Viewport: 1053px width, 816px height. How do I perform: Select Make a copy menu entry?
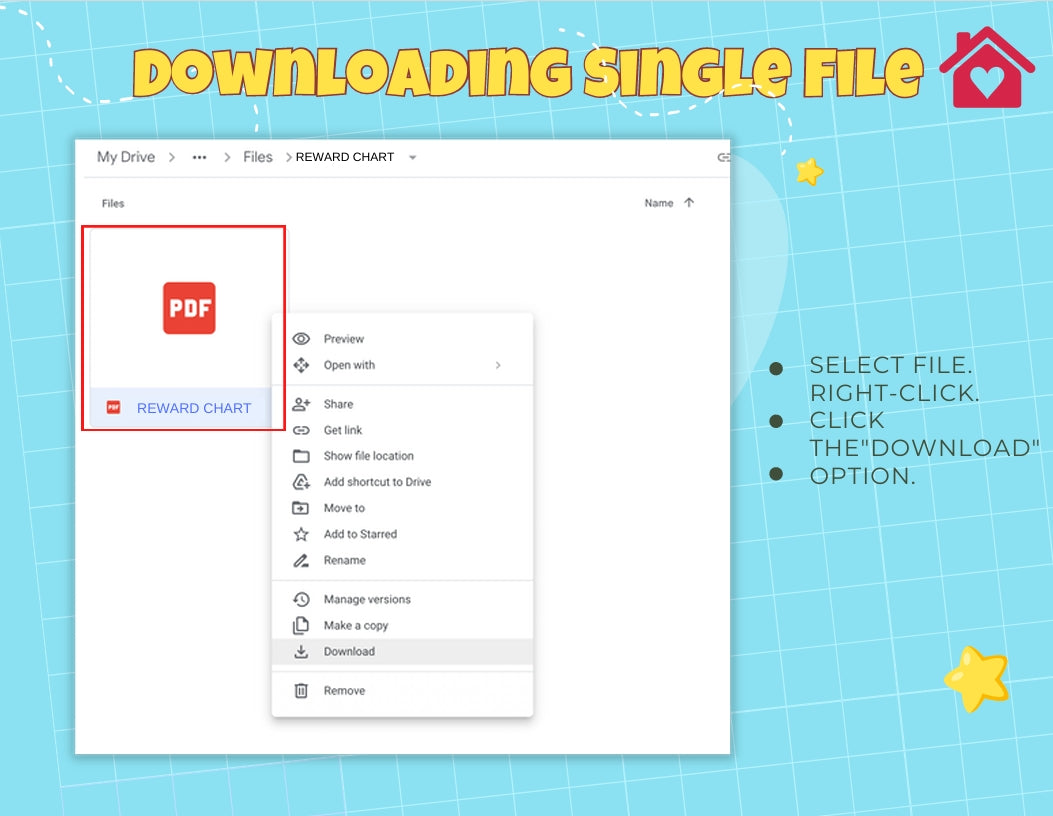point(355,625)
